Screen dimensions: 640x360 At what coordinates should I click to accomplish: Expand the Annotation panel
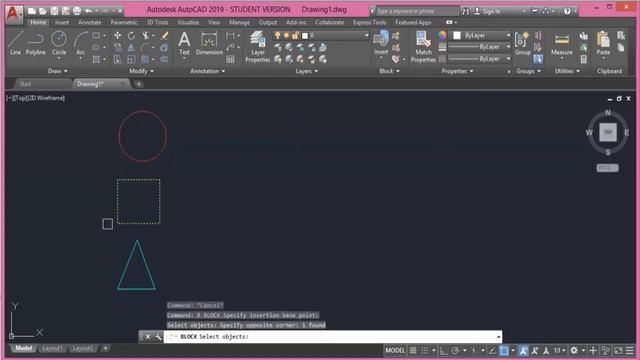(207, 71)
